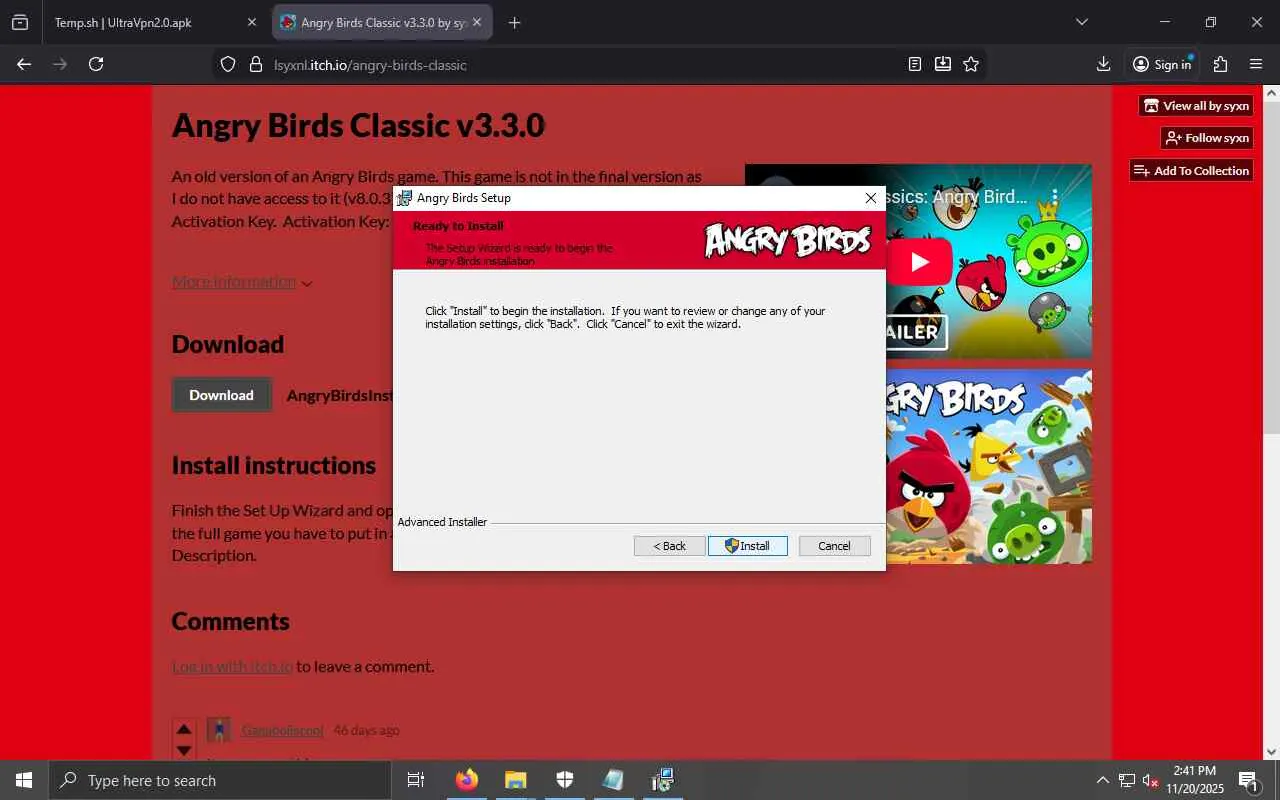Expand the list all tabs dropdown

[1081, 22]
